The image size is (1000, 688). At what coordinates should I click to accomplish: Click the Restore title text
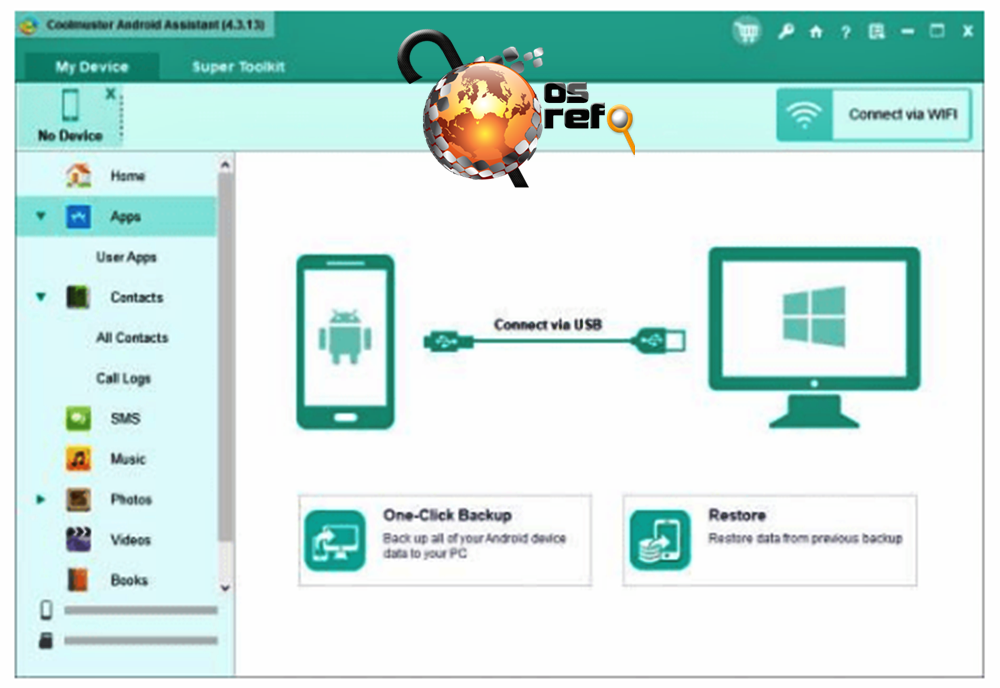tap(737, 515)
